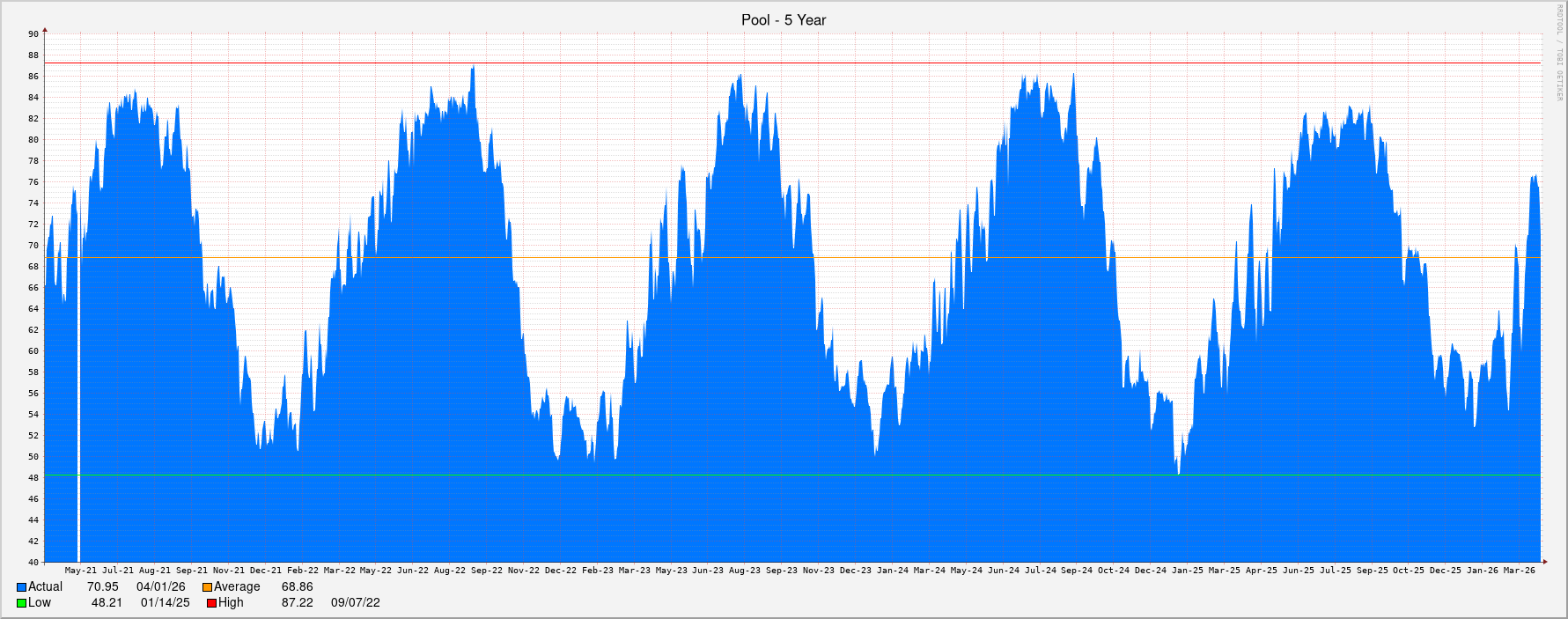Click the orange Average legend swatch

[x=207, y=587]
